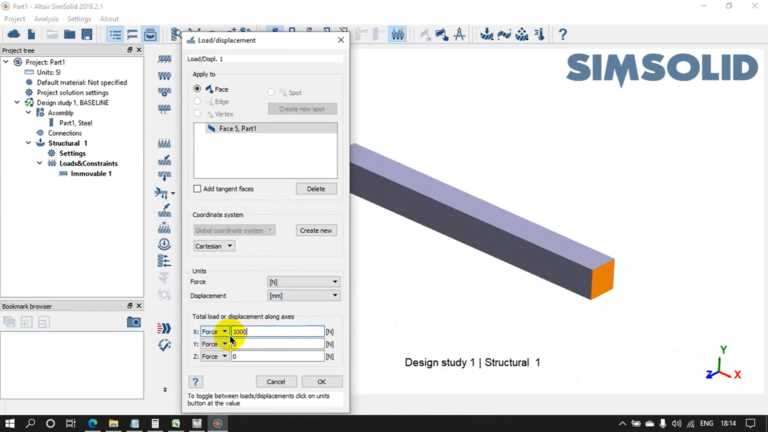Click the first constraint icon in vertical toolbar

pyautogui.click(x=165, y=59)
